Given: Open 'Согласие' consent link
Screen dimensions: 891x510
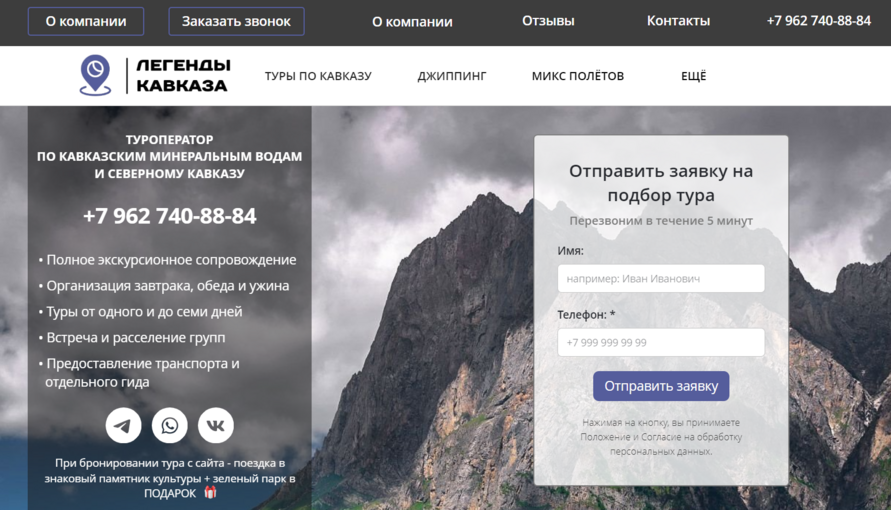Looking at the screenshot, I should [660, 437].
